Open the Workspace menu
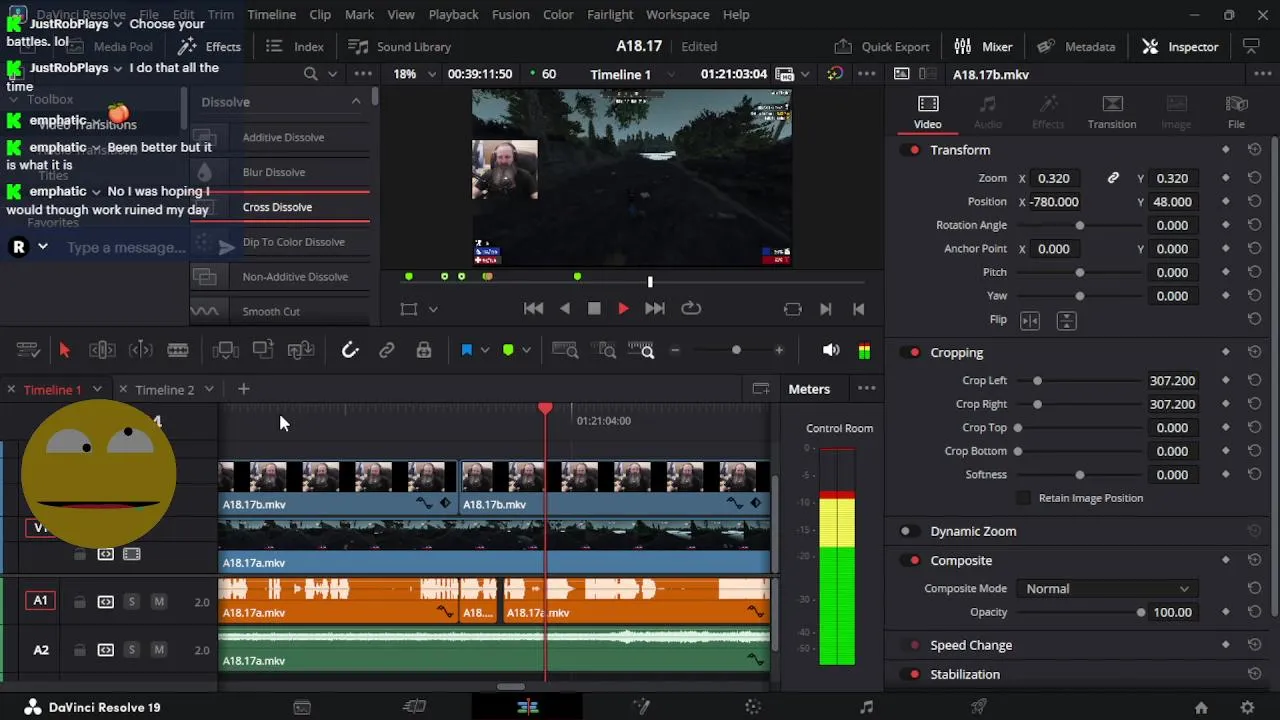 tap(677, 15)
